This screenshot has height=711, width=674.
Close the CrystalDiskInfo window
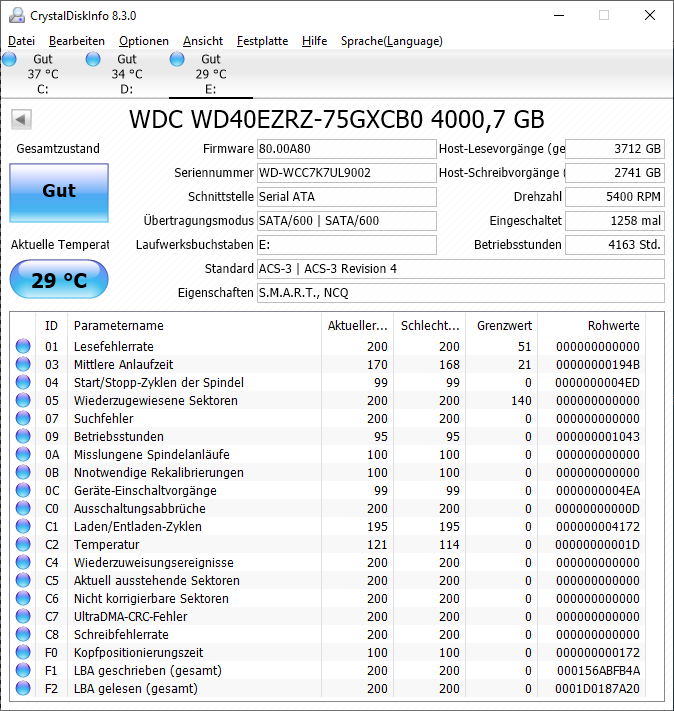click(650, 15)
